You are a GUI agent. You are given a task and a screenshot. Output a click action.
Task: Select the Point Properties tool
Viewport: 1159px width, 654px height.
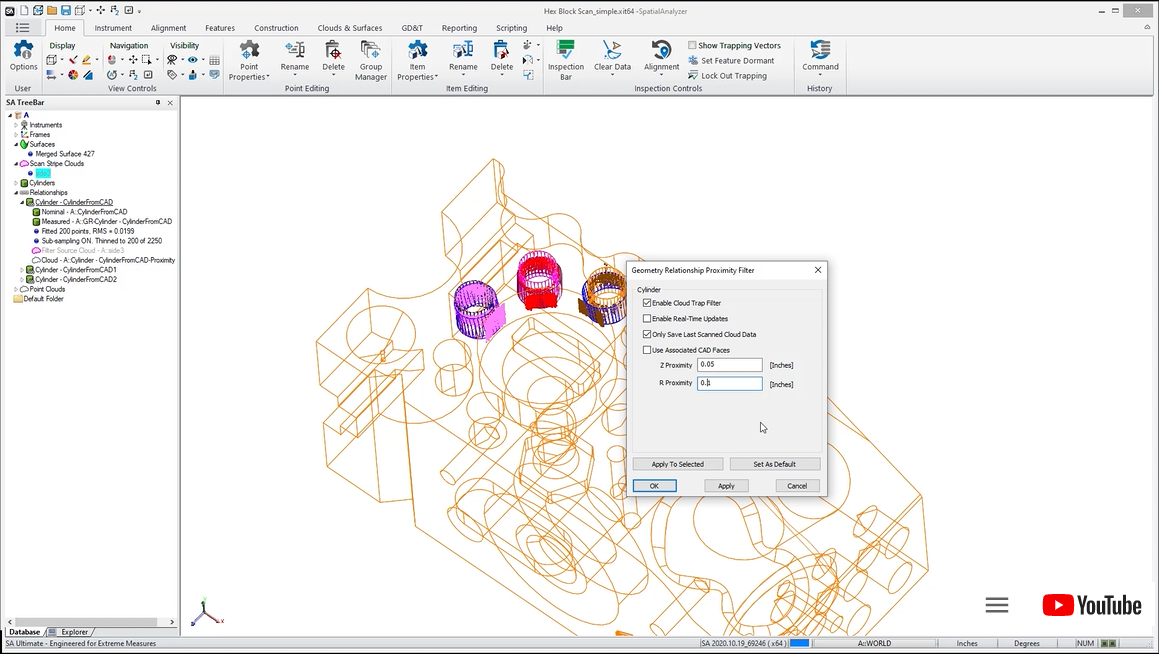248,62
